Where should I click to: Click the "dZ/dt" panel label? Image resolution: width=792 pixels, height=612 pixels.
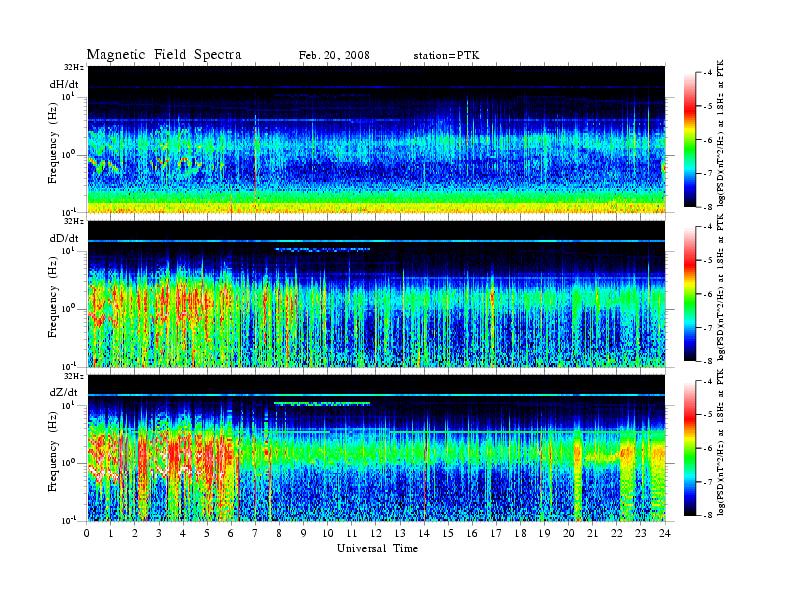tap(64, 392)
